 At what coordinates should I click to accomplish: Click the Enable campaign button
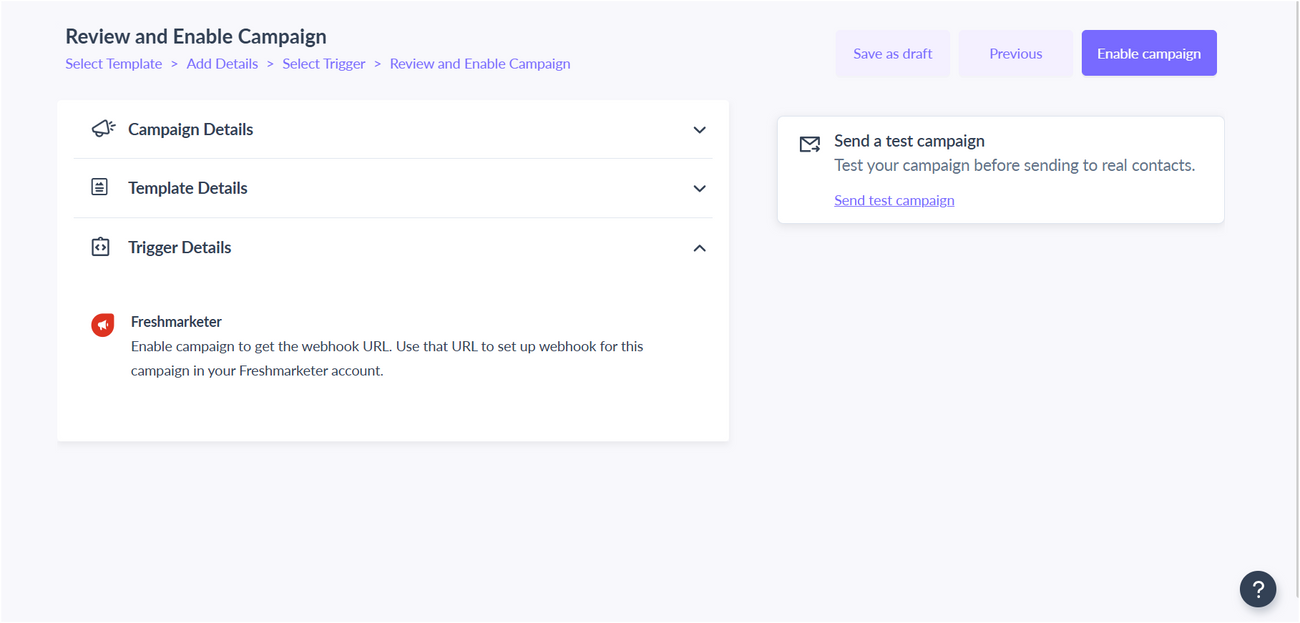1149,54
